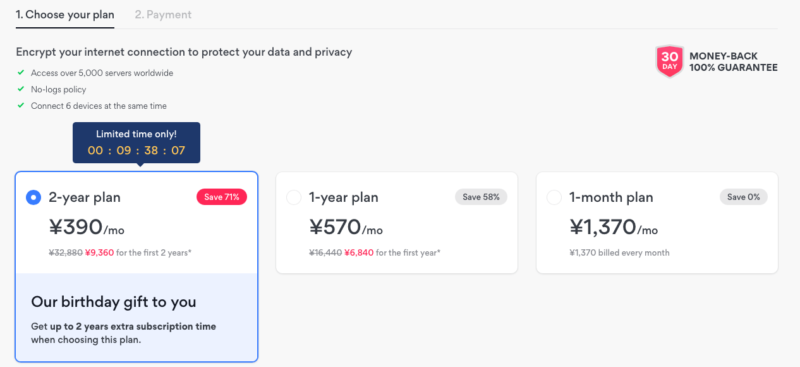Click the gray Save 0% badge
800x367 pixels.
click(743, 197)
